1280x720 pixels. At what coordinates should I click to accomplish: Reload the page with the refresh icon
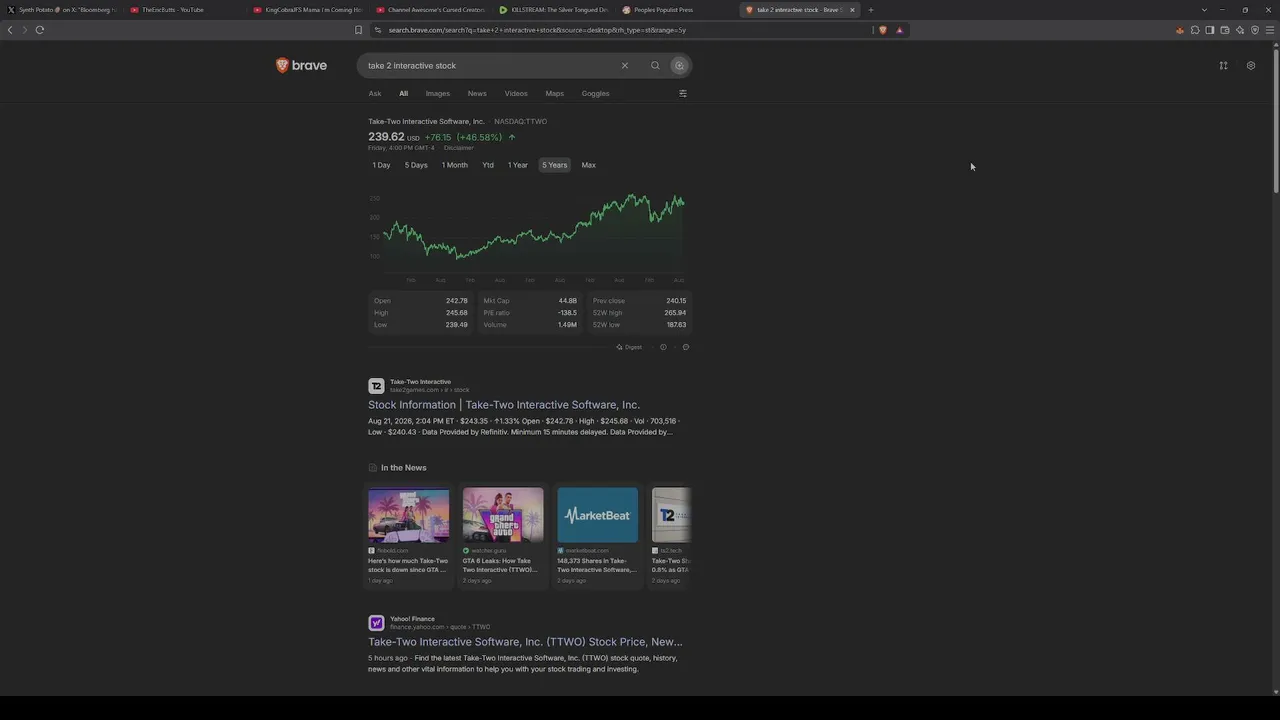click(40, 30)
